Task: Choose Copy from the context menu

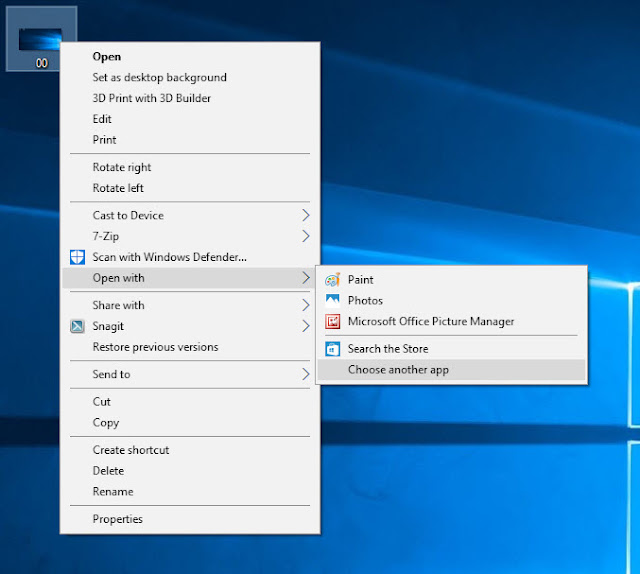Action: (190, 422)
